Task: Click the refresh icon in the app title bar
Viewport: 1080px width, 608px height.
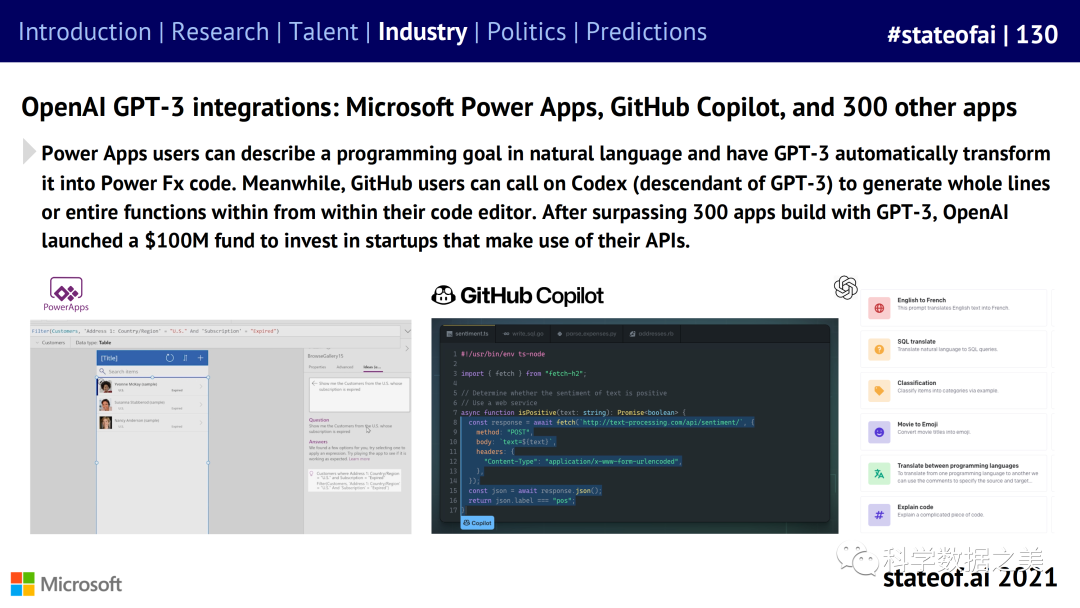Action: pos(170,358)
